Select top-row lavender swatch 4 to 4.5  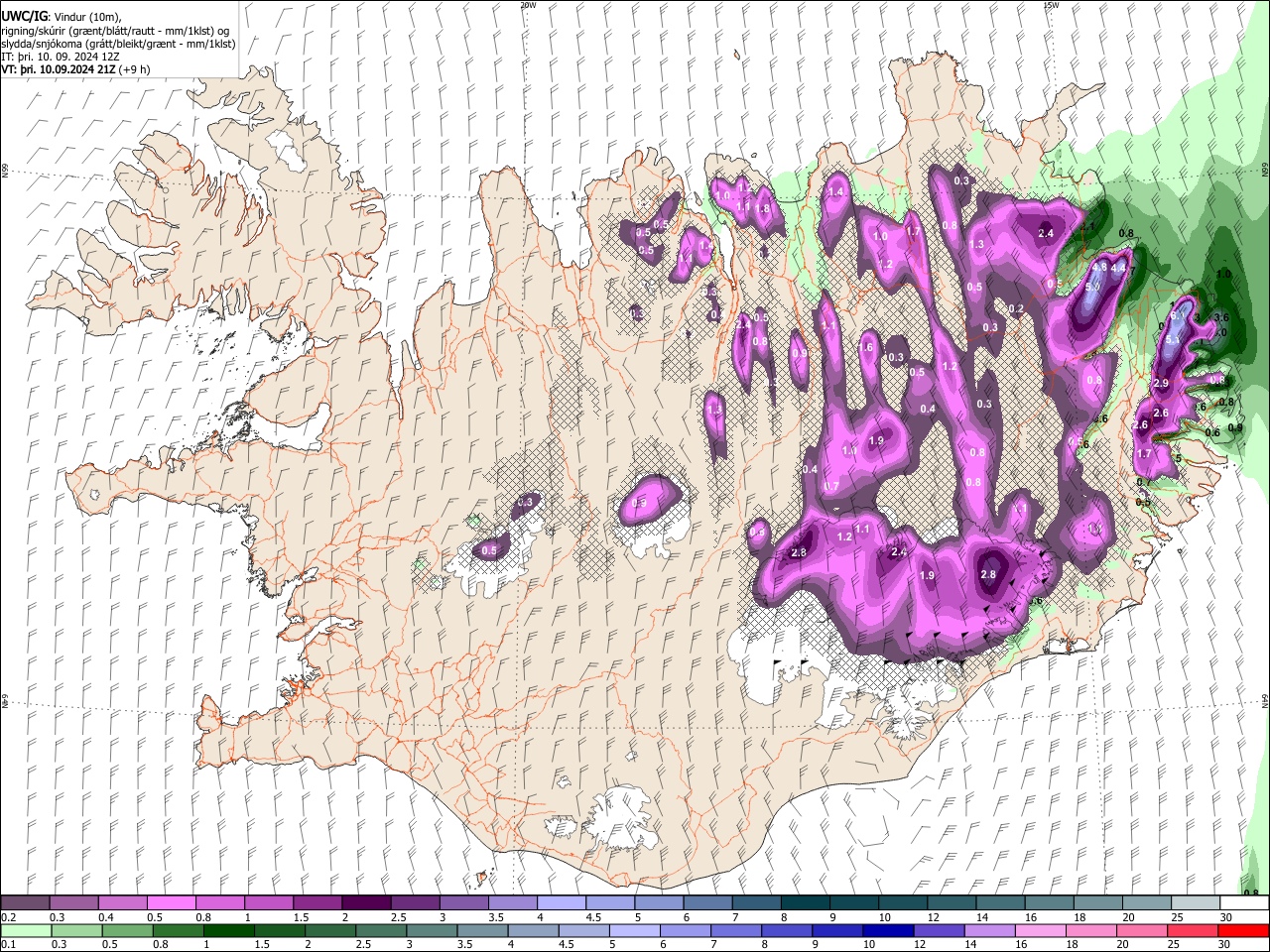tap(561, 903)
